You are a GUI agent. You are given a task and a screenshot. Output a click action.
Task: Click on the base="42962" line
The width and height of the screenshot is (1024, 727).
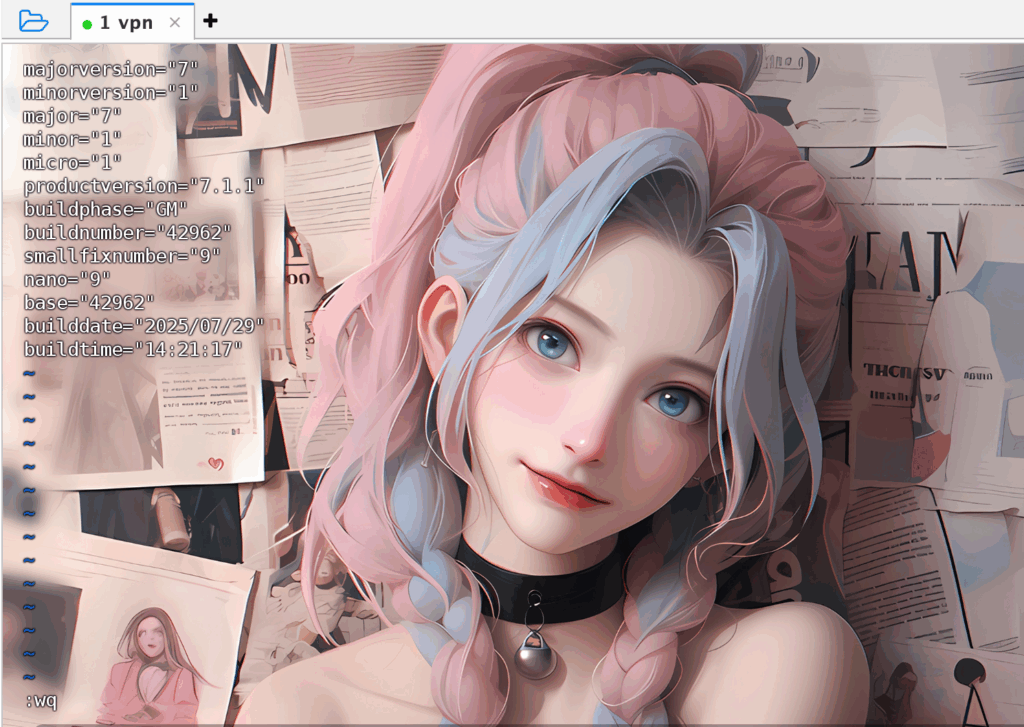point(89,302)
